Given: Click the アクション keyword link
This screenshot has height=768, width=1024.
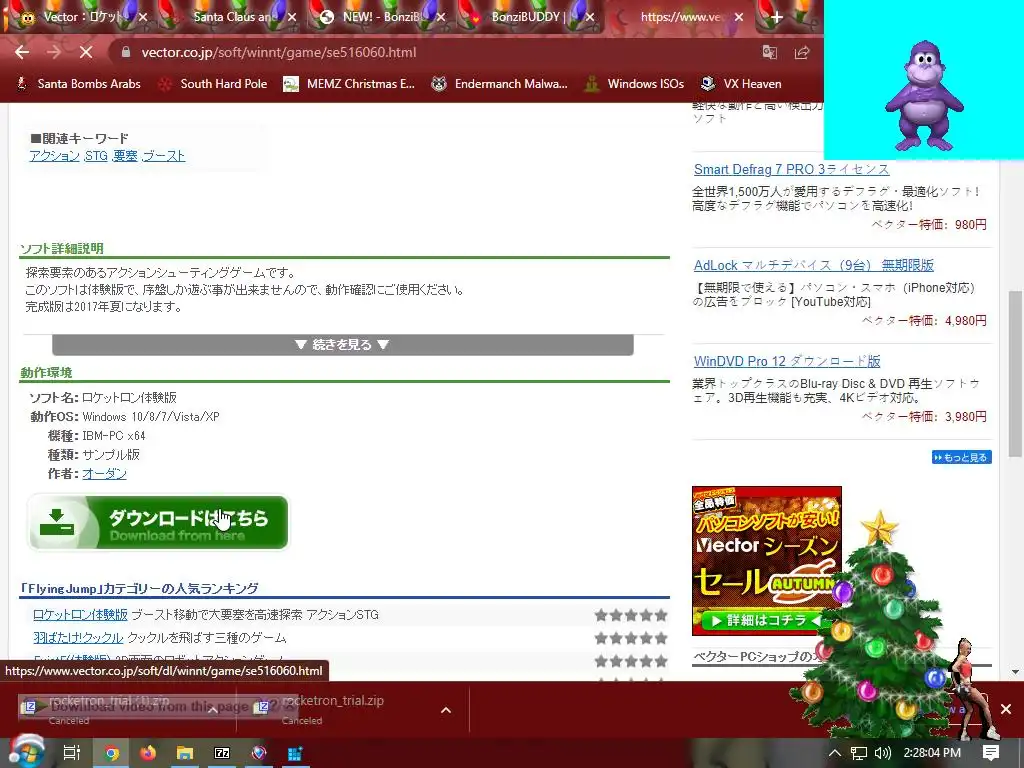Looking at the screenshot, I should click(x=54, y=156).
